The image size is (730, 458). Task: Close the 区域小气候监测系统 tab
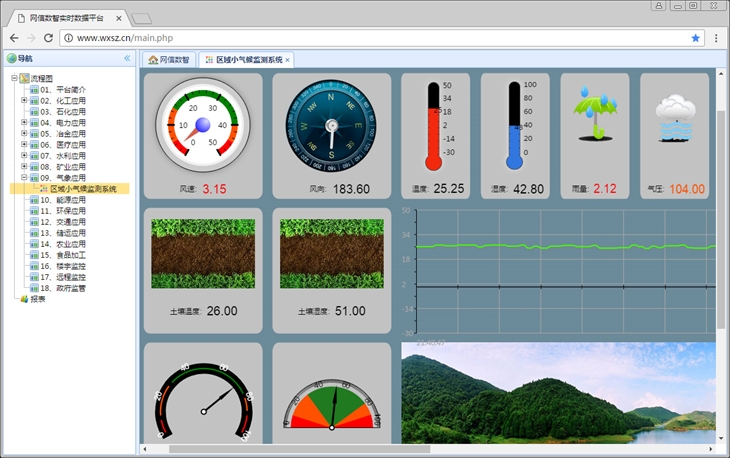tap(287, 60)
